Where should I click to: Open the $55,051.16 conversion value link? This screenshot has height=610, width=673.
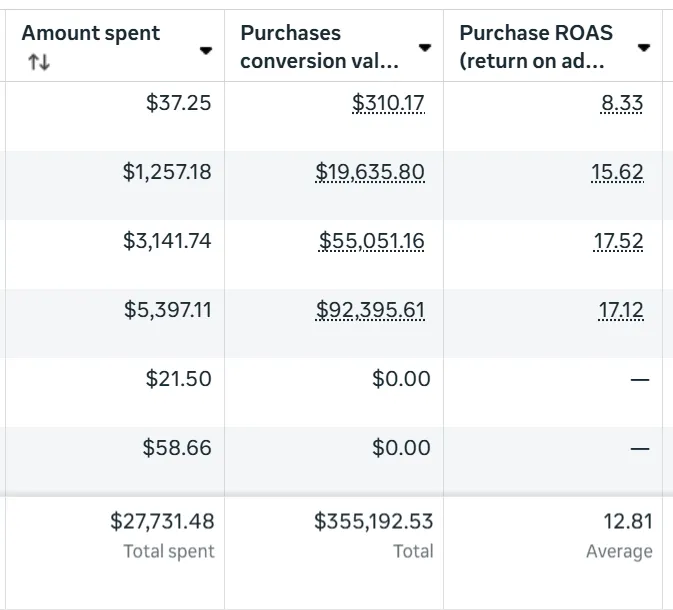(x=372, y=241)
